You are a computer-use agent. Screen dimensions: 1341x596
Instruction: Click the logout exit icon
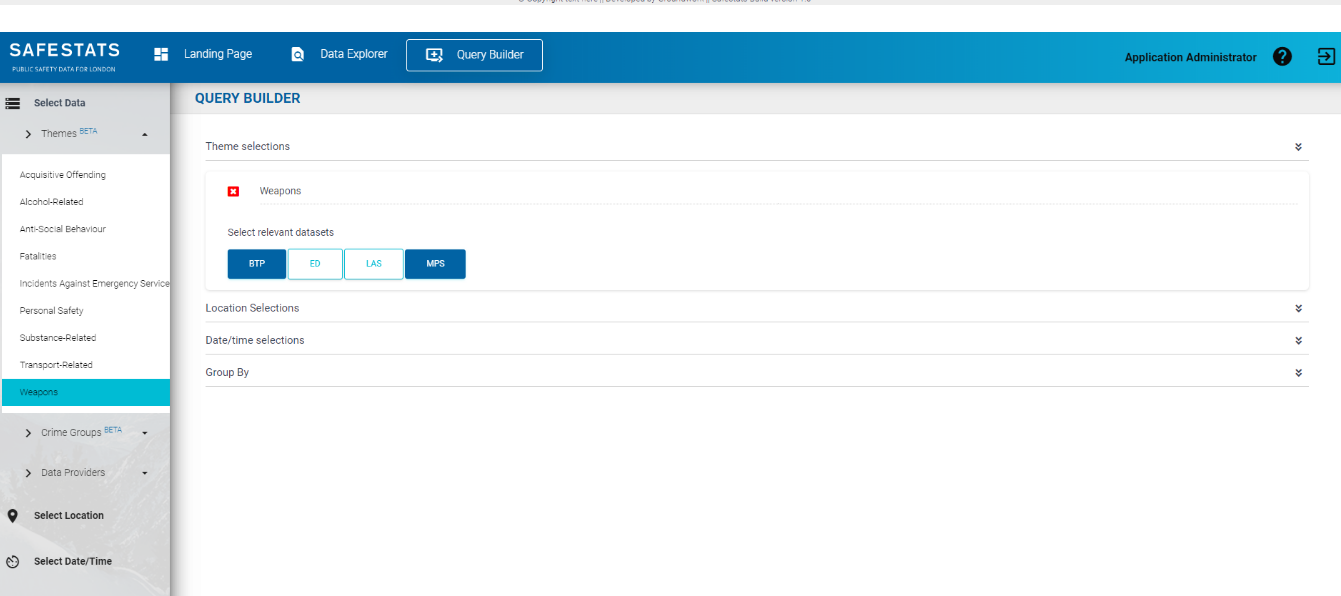(x=1326, y=57)
